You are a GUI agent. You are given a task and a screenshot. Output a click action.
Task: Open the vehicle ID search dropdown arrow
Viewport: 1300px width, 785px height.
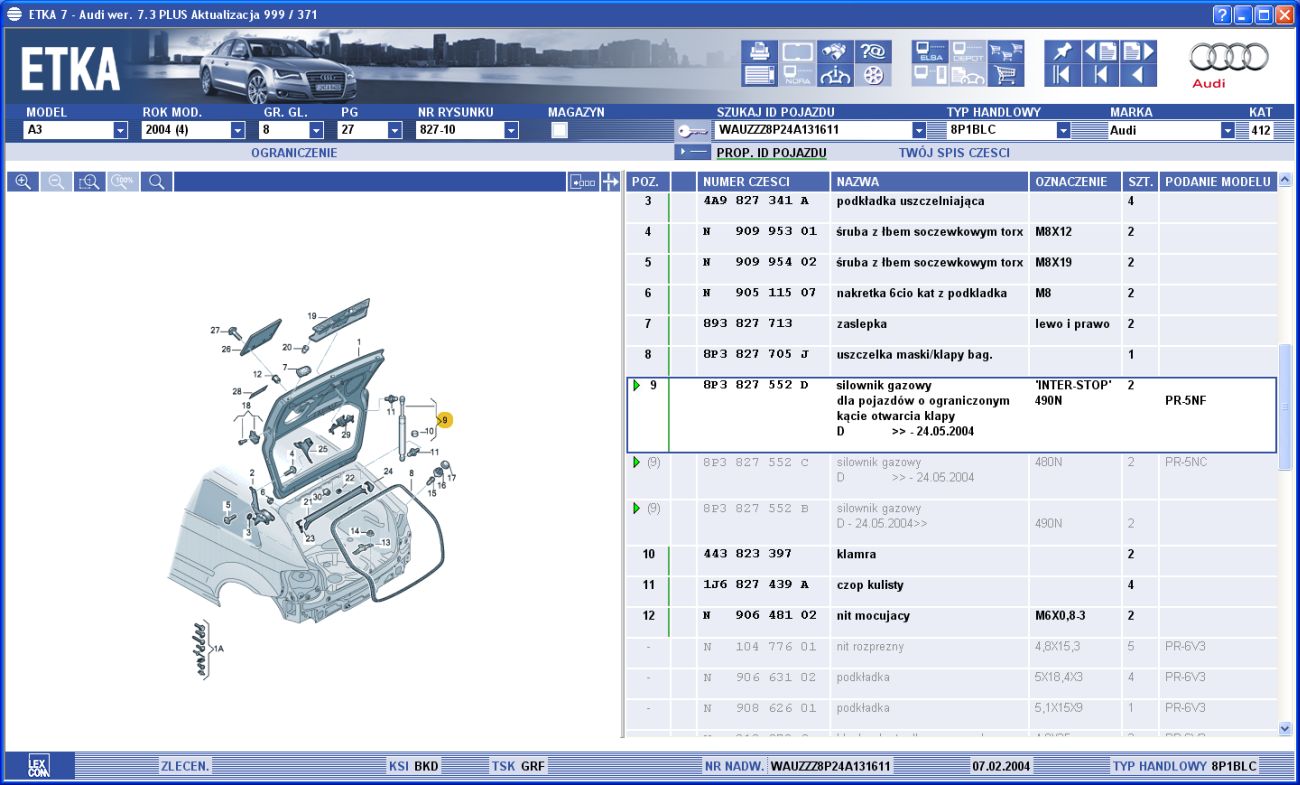(919, 130)
